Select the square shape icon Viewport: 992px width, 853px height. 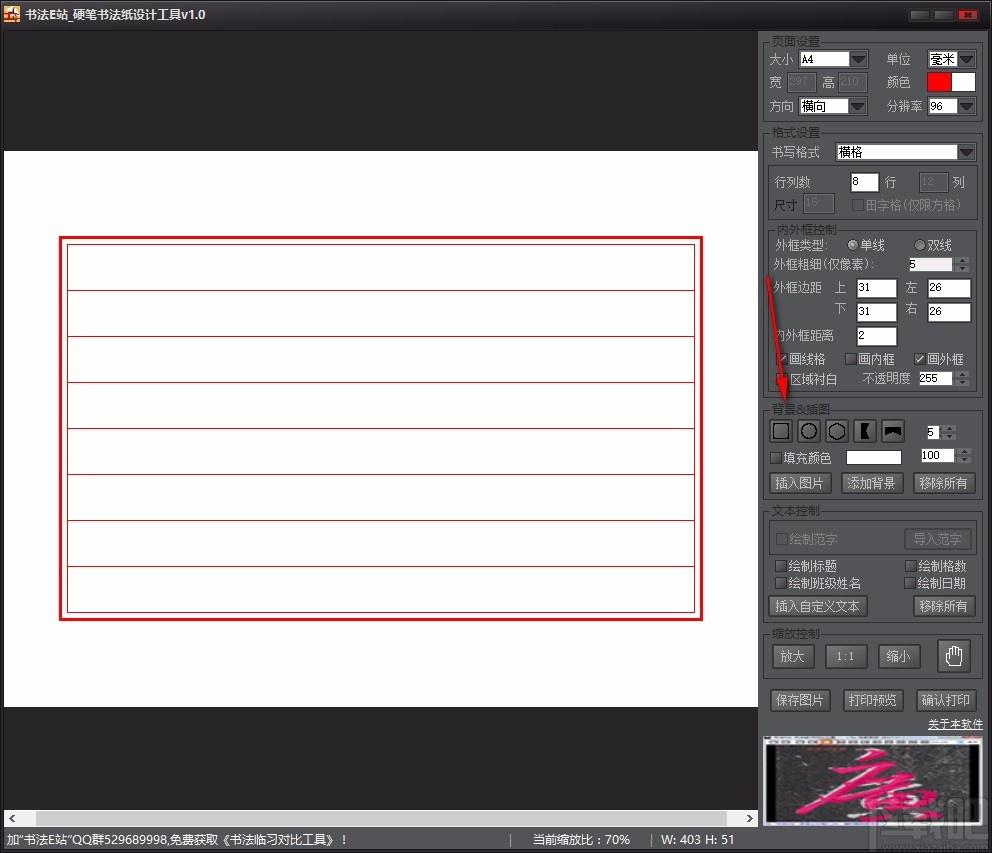tap(781, 432)
